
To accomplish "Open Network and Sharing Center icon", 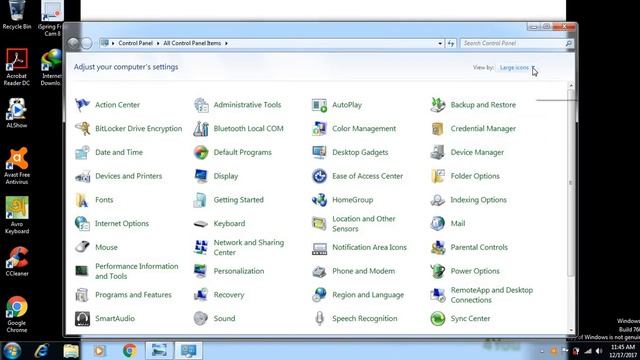I will tap(201, 247).
